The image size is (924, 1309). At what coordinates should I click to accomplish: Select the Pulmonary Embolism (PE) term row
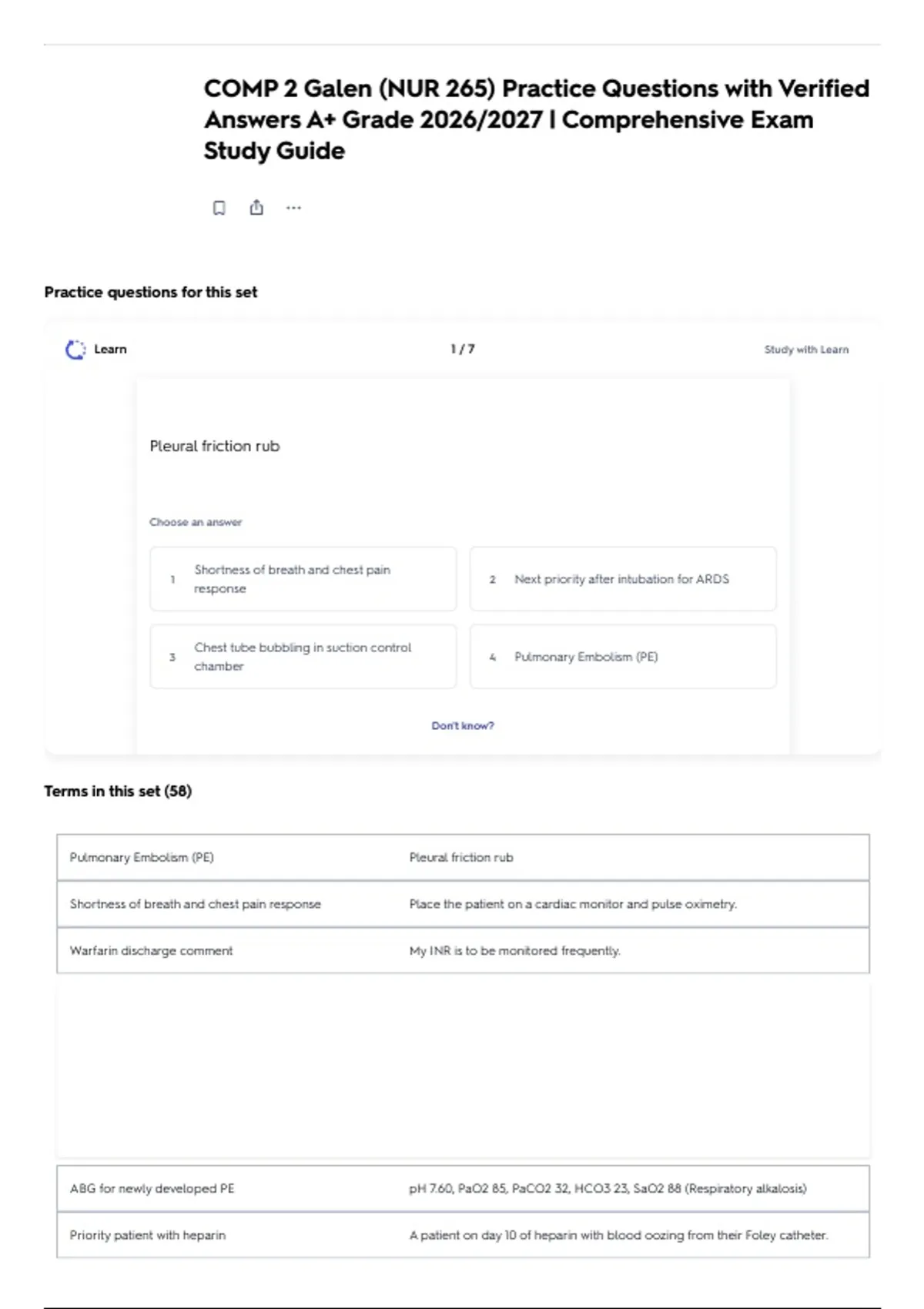463,858
